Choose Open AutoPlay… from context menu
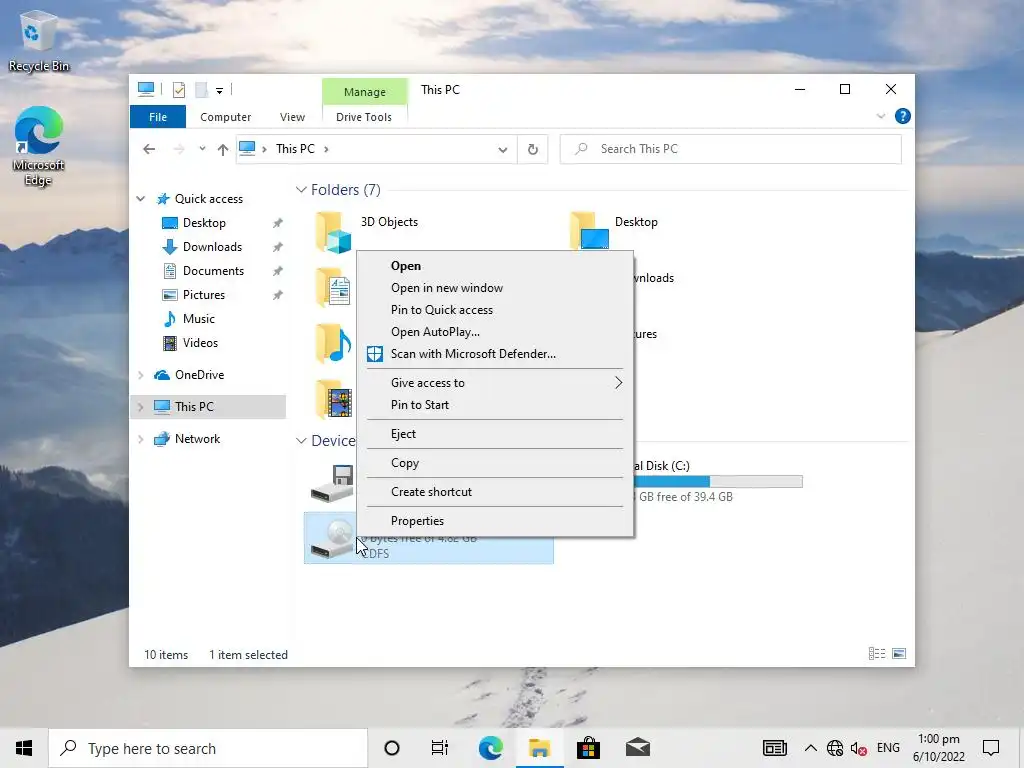Image resolution: width=1024 pixels, height=768 pixels. click(x=494, y=332)
